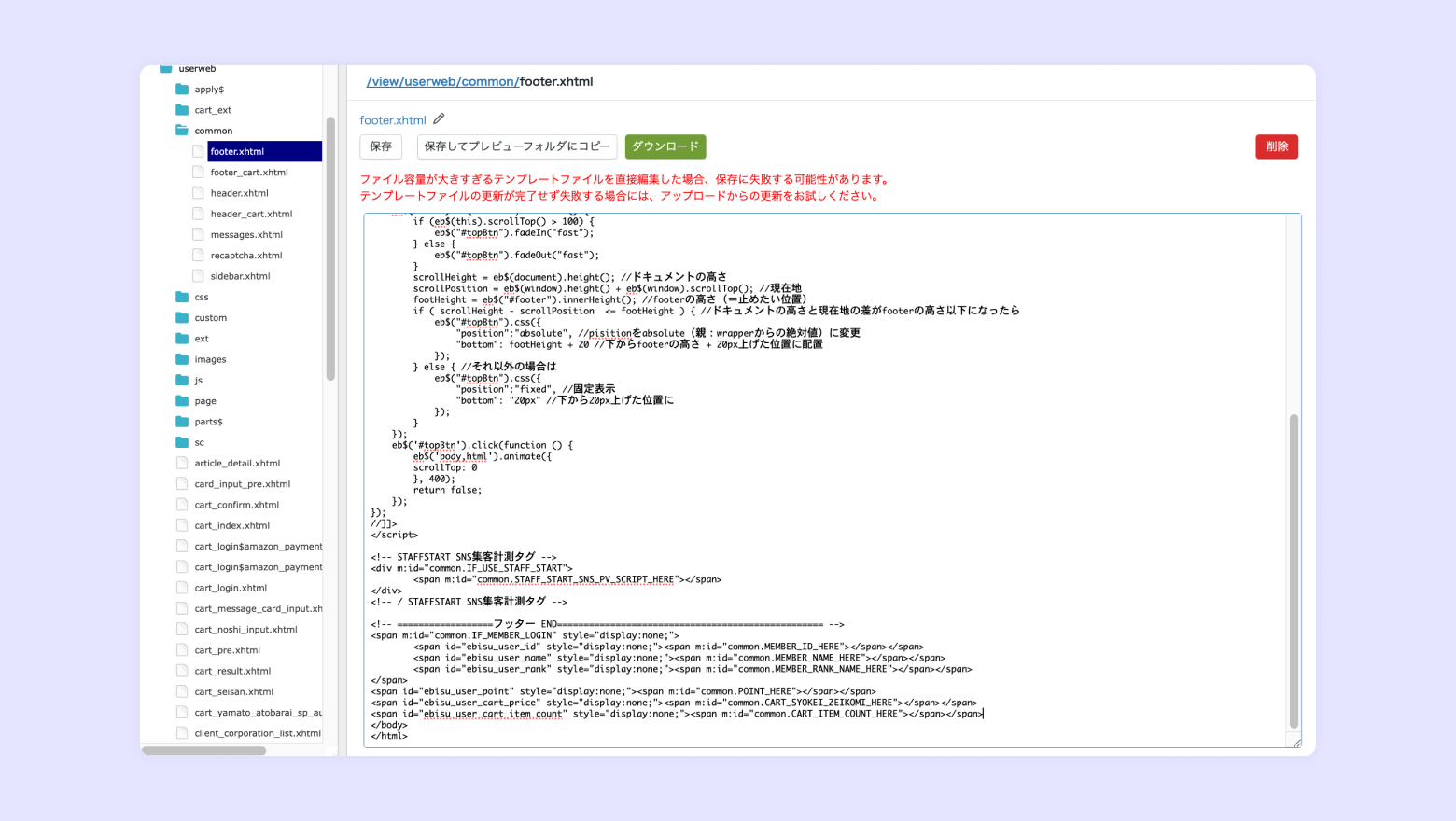Click the file tree vertical scrollbar

click(x=330, y=248)
